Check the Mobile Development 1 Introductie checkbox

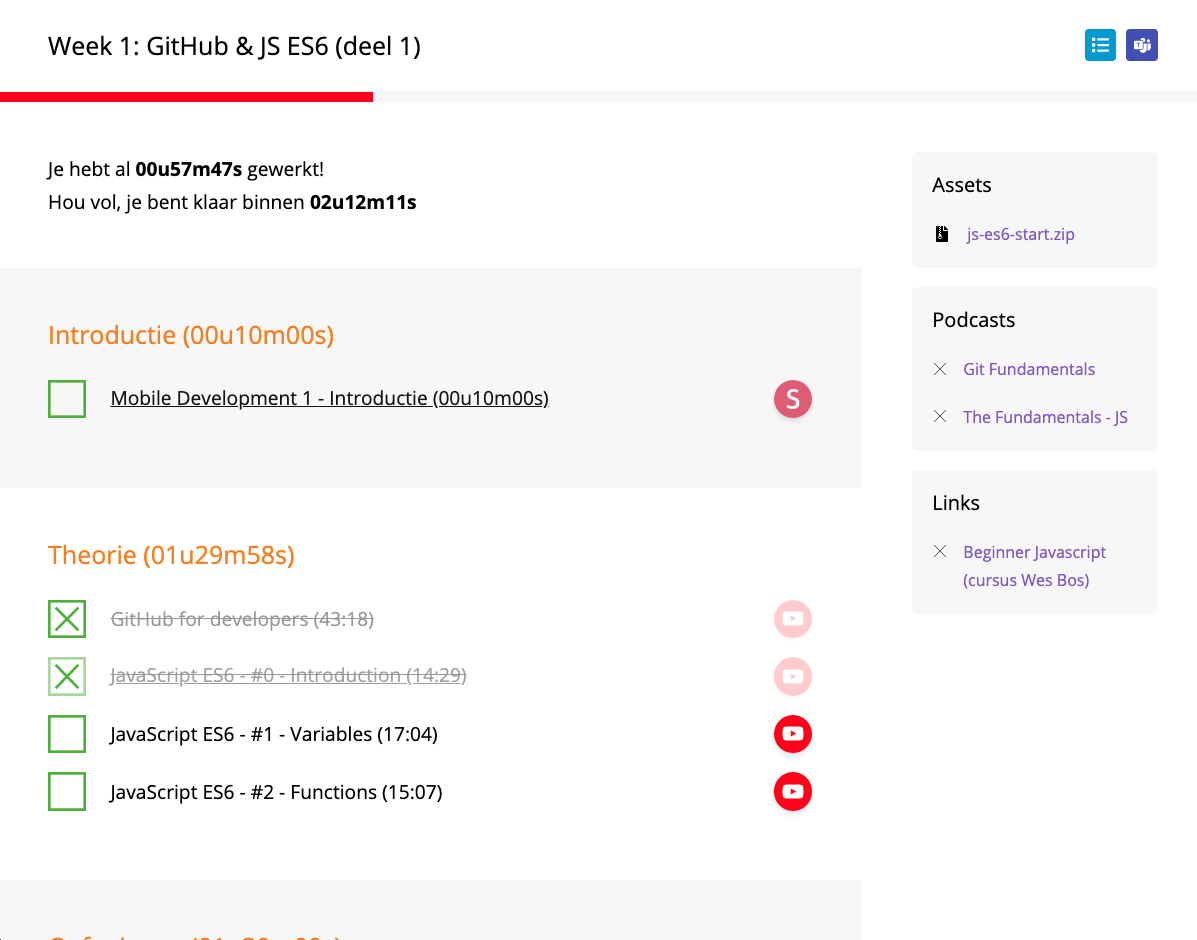tap(67, 399)
